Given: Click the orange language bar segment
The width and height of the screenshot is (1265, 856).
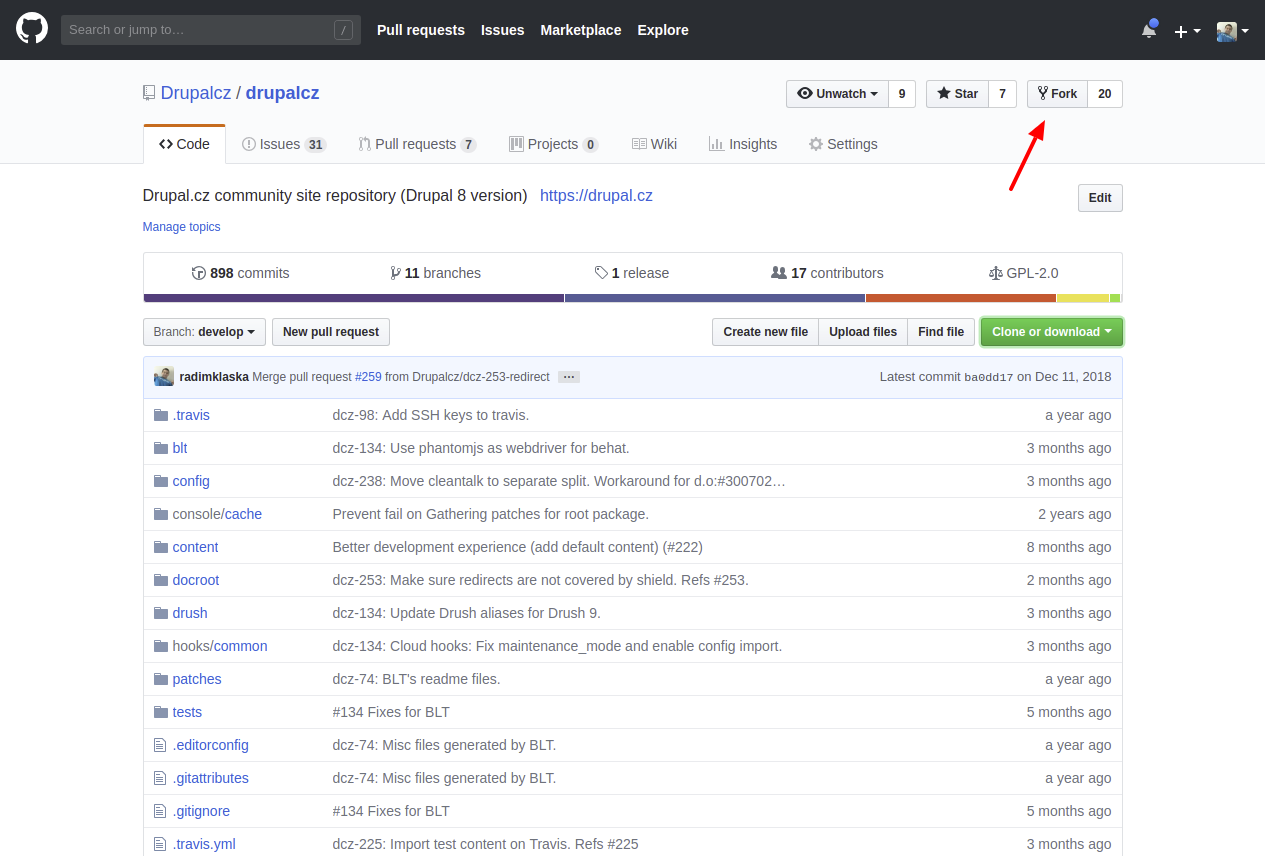Looking at the screenshot, I should pyautogui.click(x=961, y=298).
